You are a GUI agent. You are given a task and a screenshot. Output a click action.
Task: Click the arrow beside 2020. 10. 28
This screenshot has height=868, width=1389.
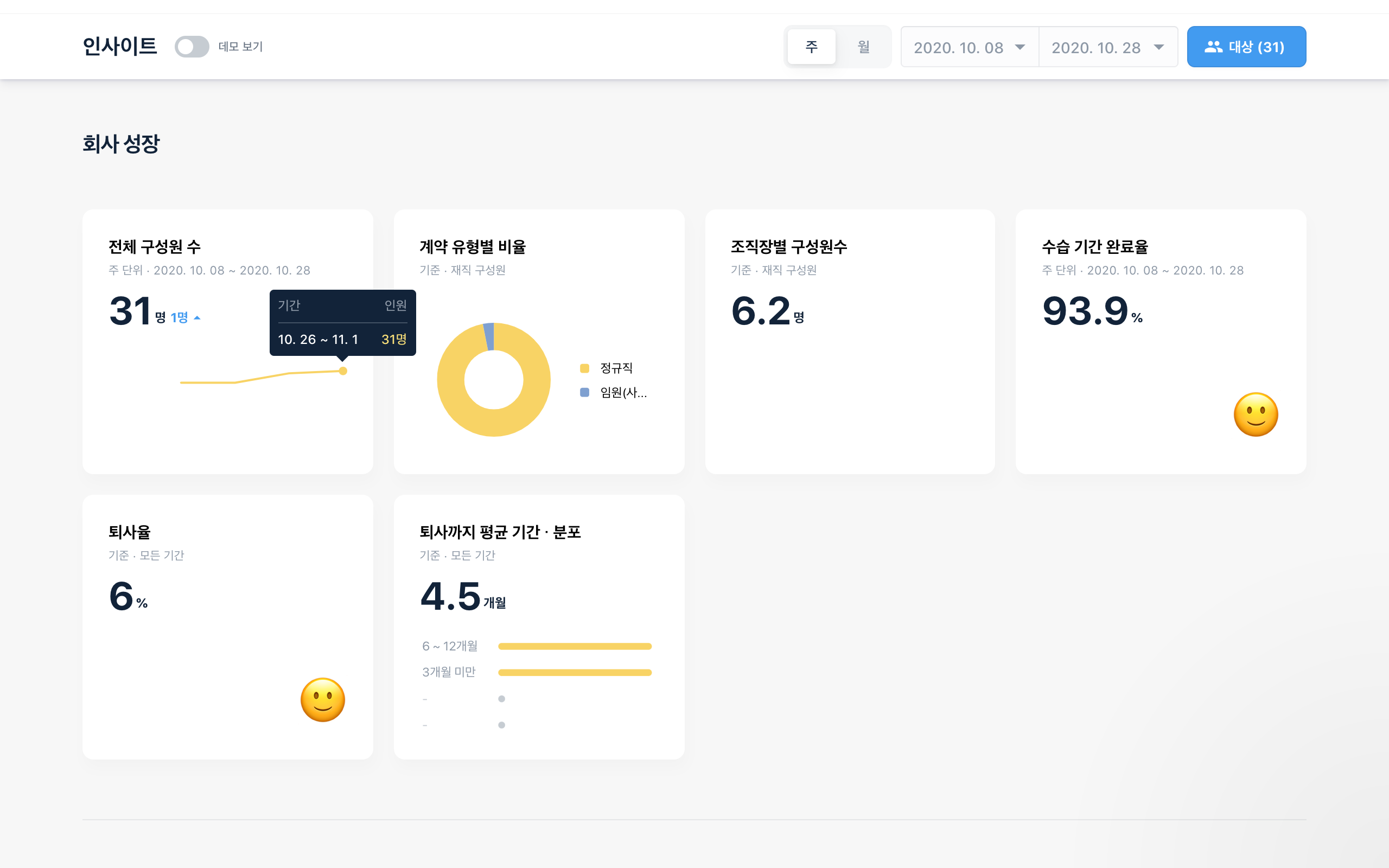click(1158, 47)
